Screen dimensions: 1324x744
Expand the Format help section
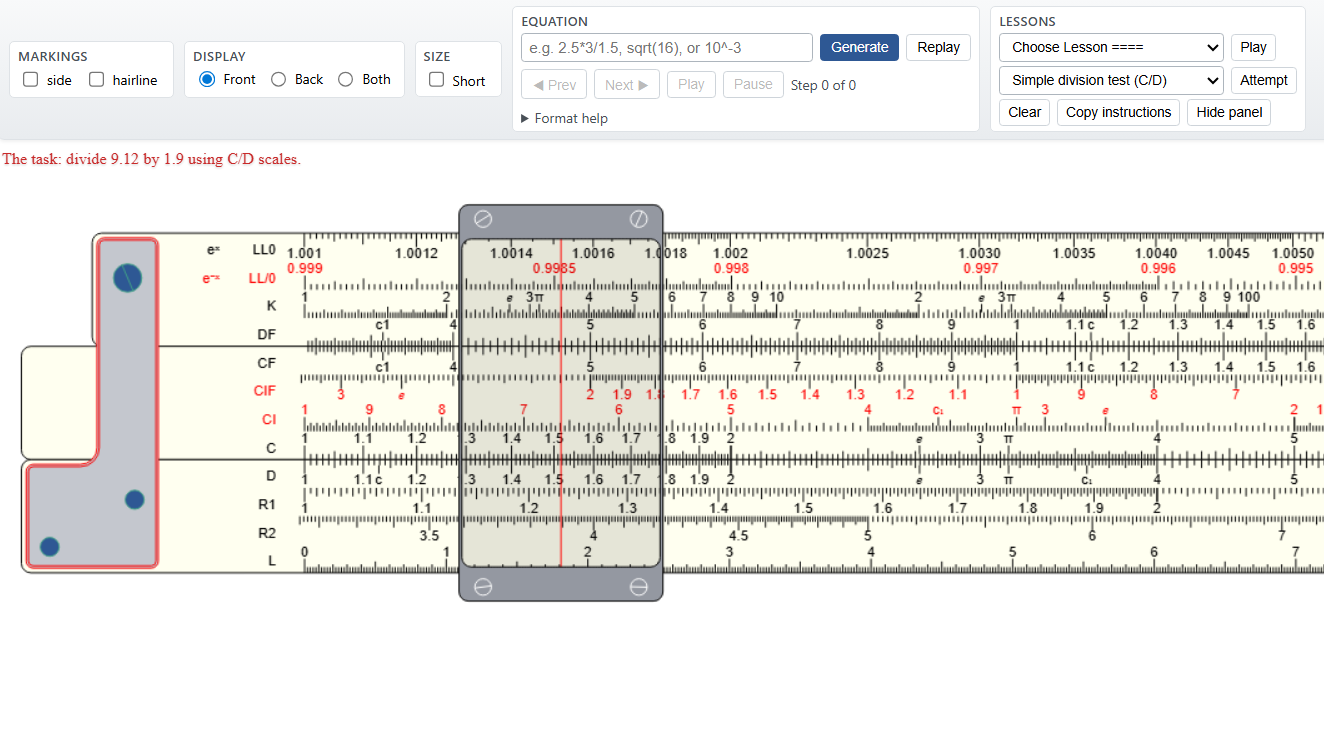[565, 118]
